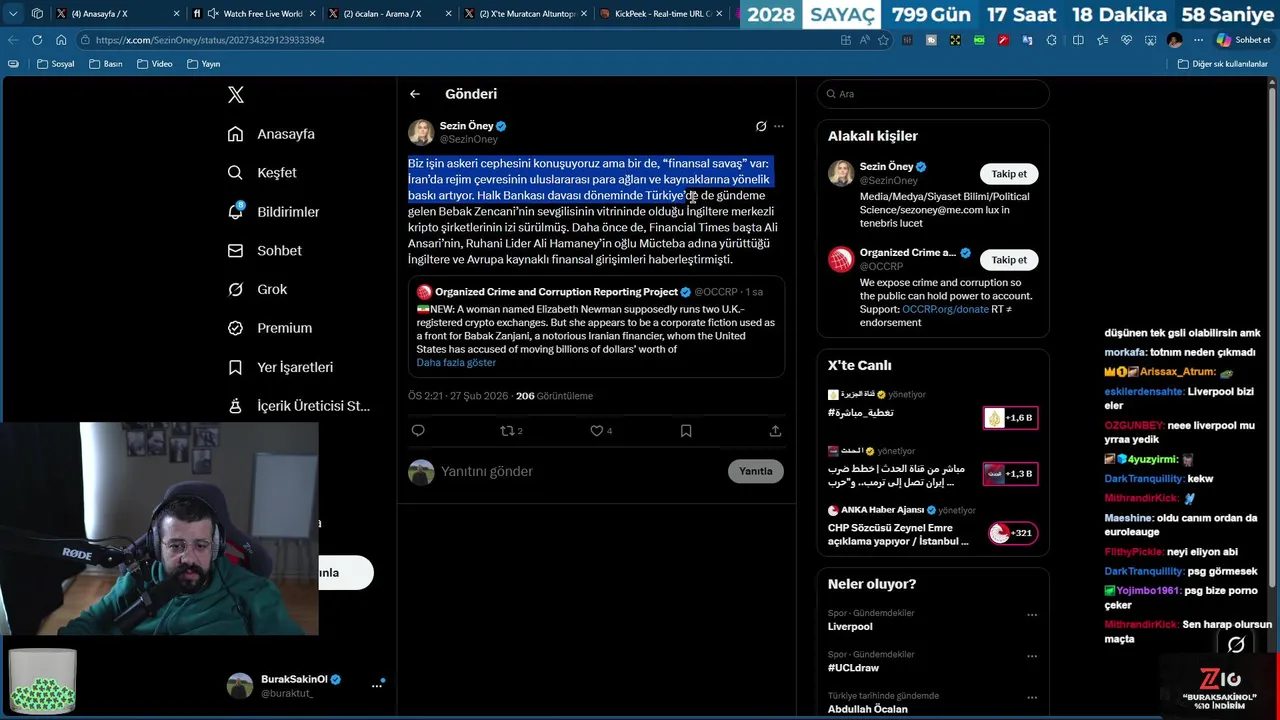
Task: Open read aloud icon in address bar
Action: [865, 40]
